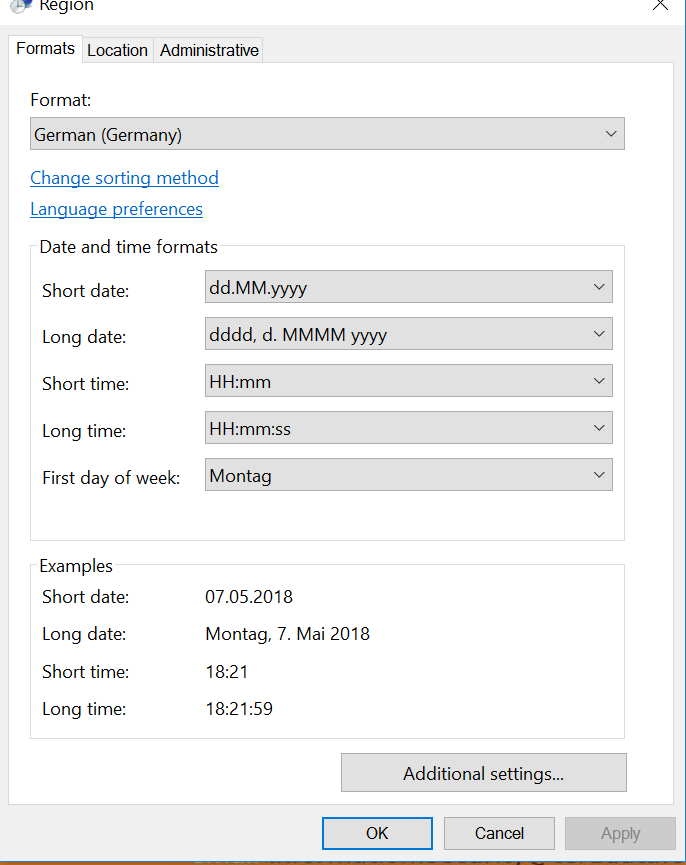Image resolution: width=686 pixels, height=865 pixels.
Task: Close the Region dialog window
Action: tap(660, 5)
